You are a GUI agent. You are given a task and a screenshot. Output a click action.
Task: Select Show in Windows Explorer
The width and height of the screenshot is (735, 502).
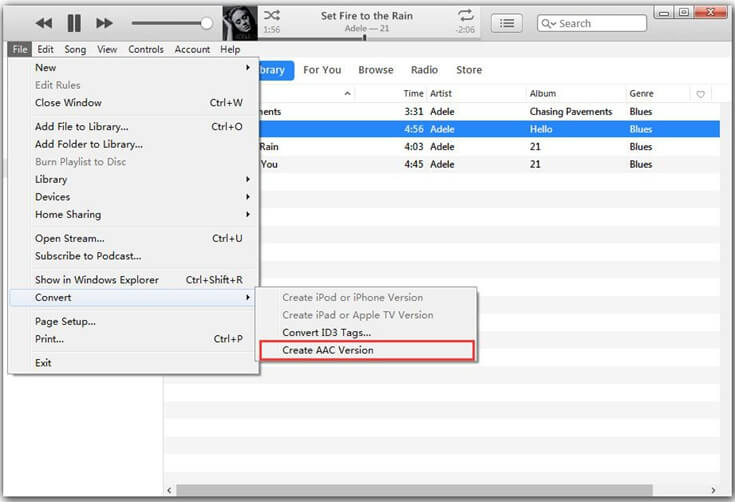pyautogui.click(x=133, y=280)
